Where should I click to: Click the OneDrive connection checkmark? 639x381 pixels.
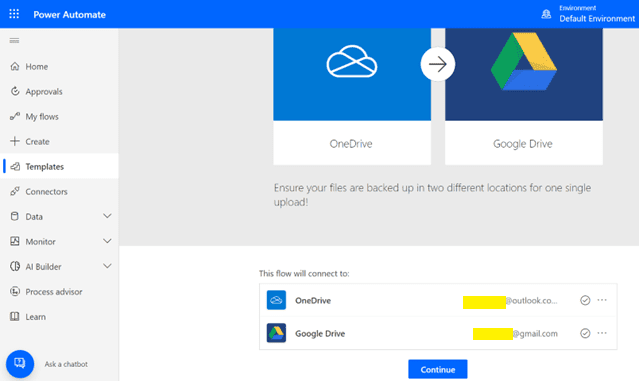pyautogui.click(x=585, y=300)
